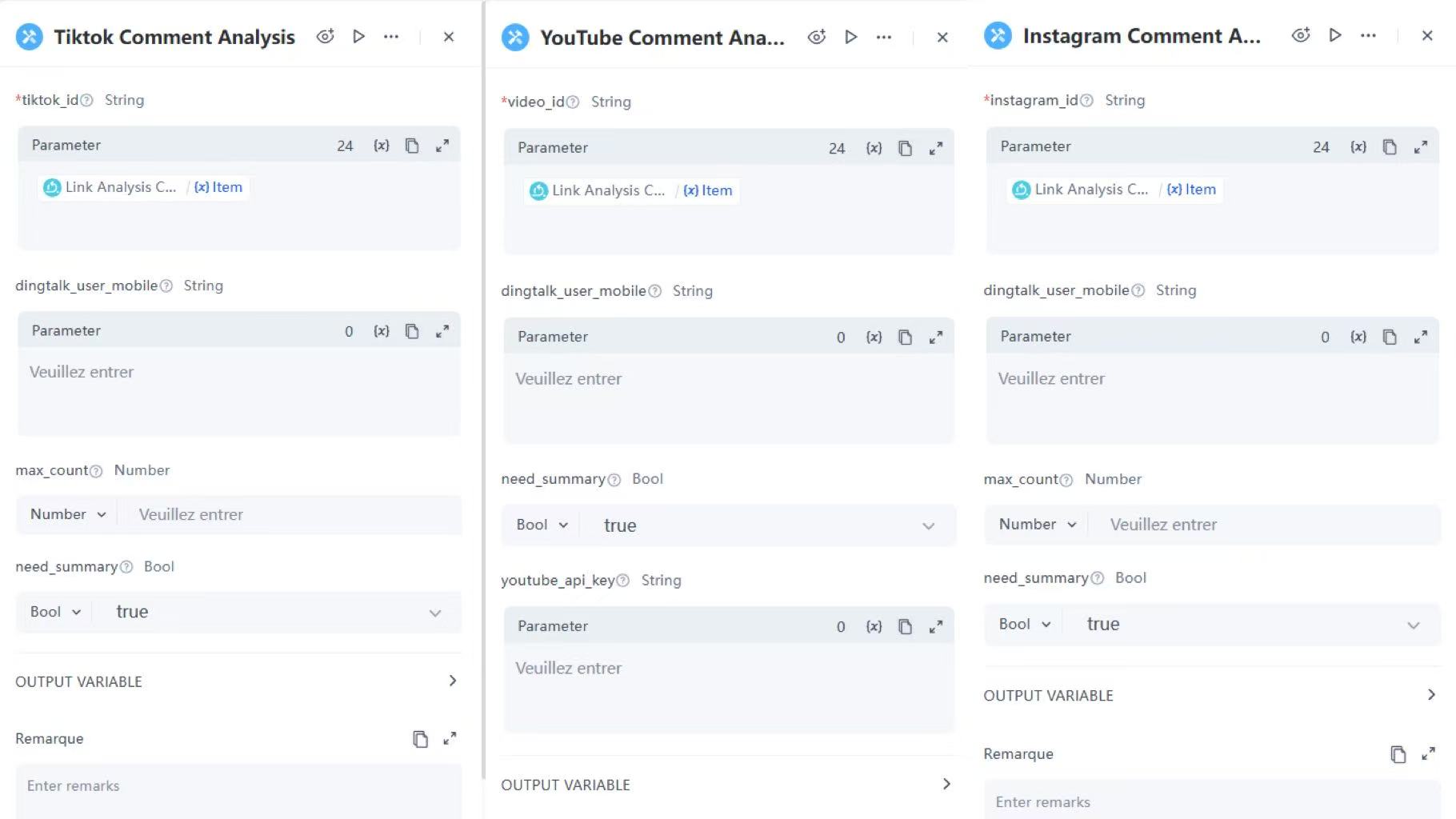Open more options for Instagram Comment Analysis
Viewport: 1456px width, 819px height.
[x=1369, y=35]
